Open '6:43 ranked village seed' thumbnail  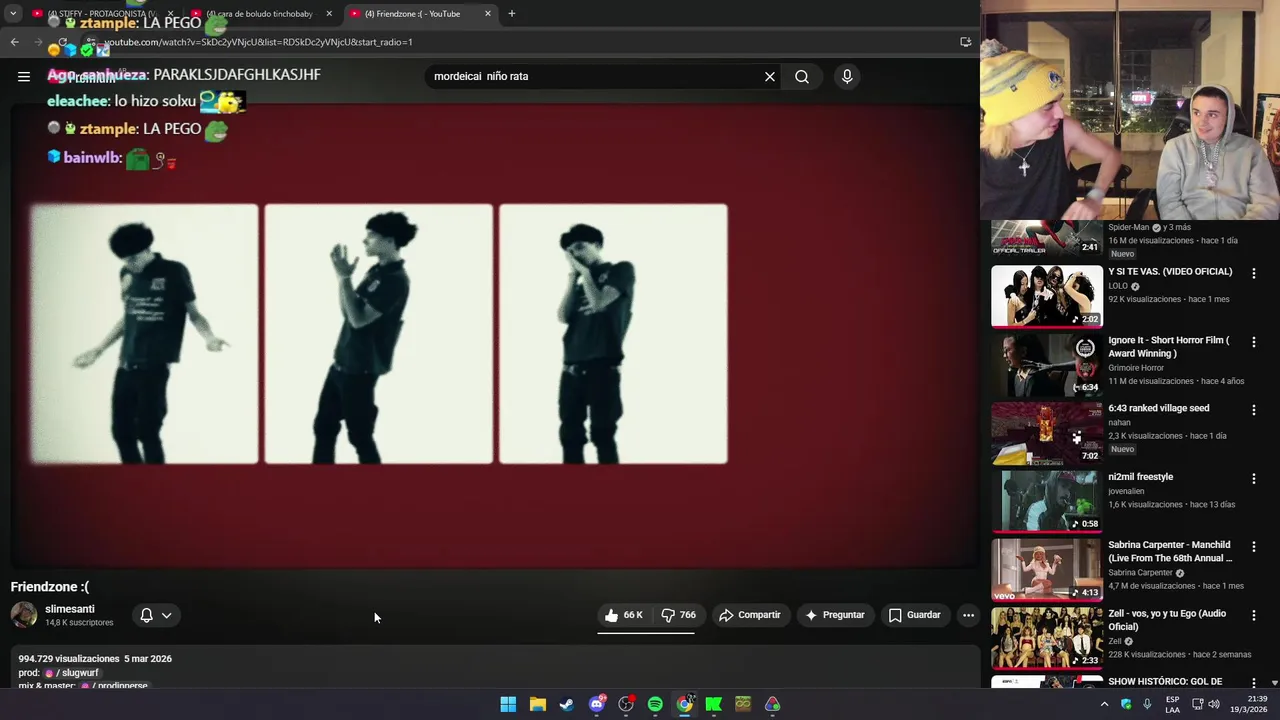tap(1047, 433)
